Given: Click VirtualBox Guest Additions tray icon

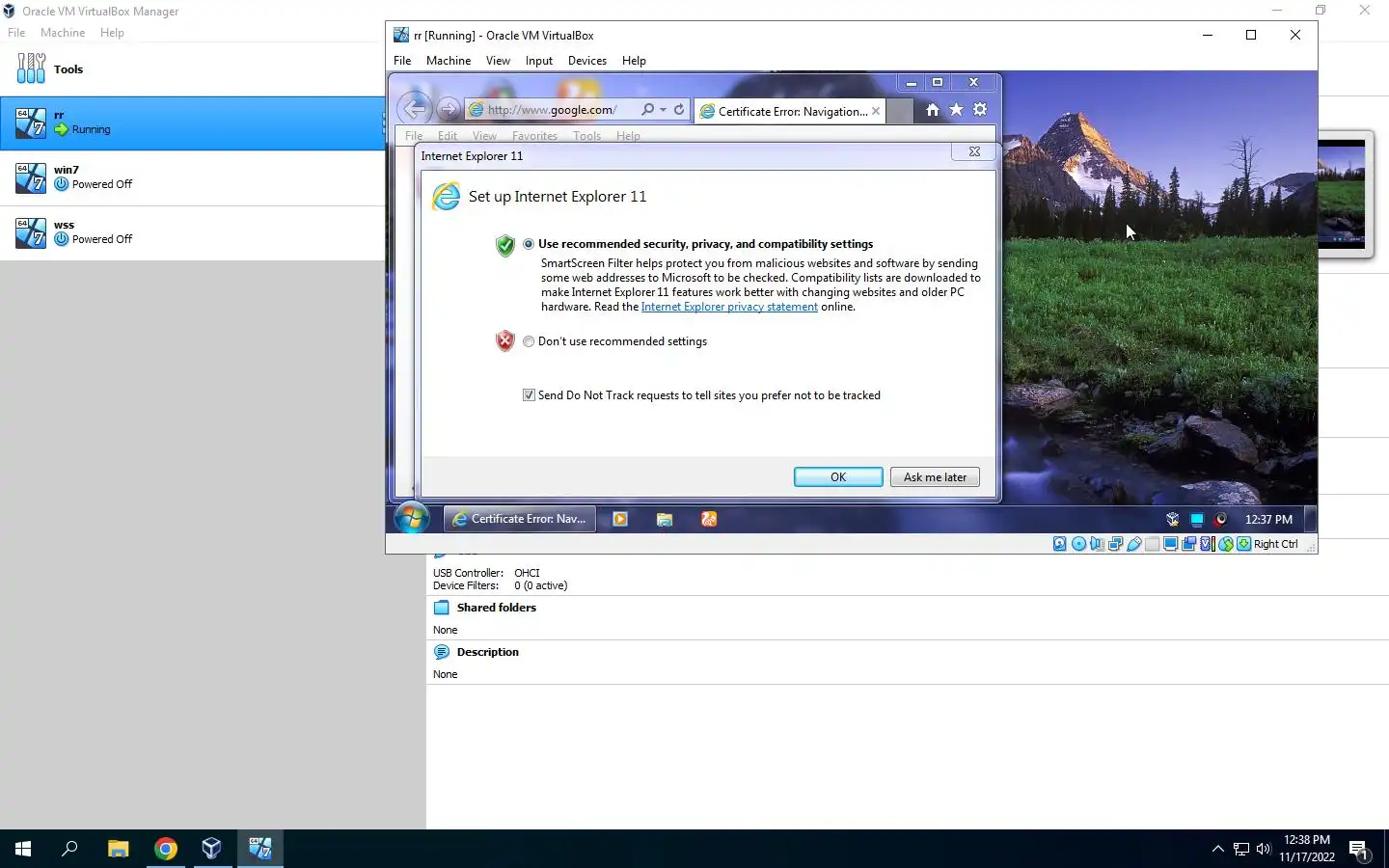Looking at the screenshot, I should (1173, 519).
